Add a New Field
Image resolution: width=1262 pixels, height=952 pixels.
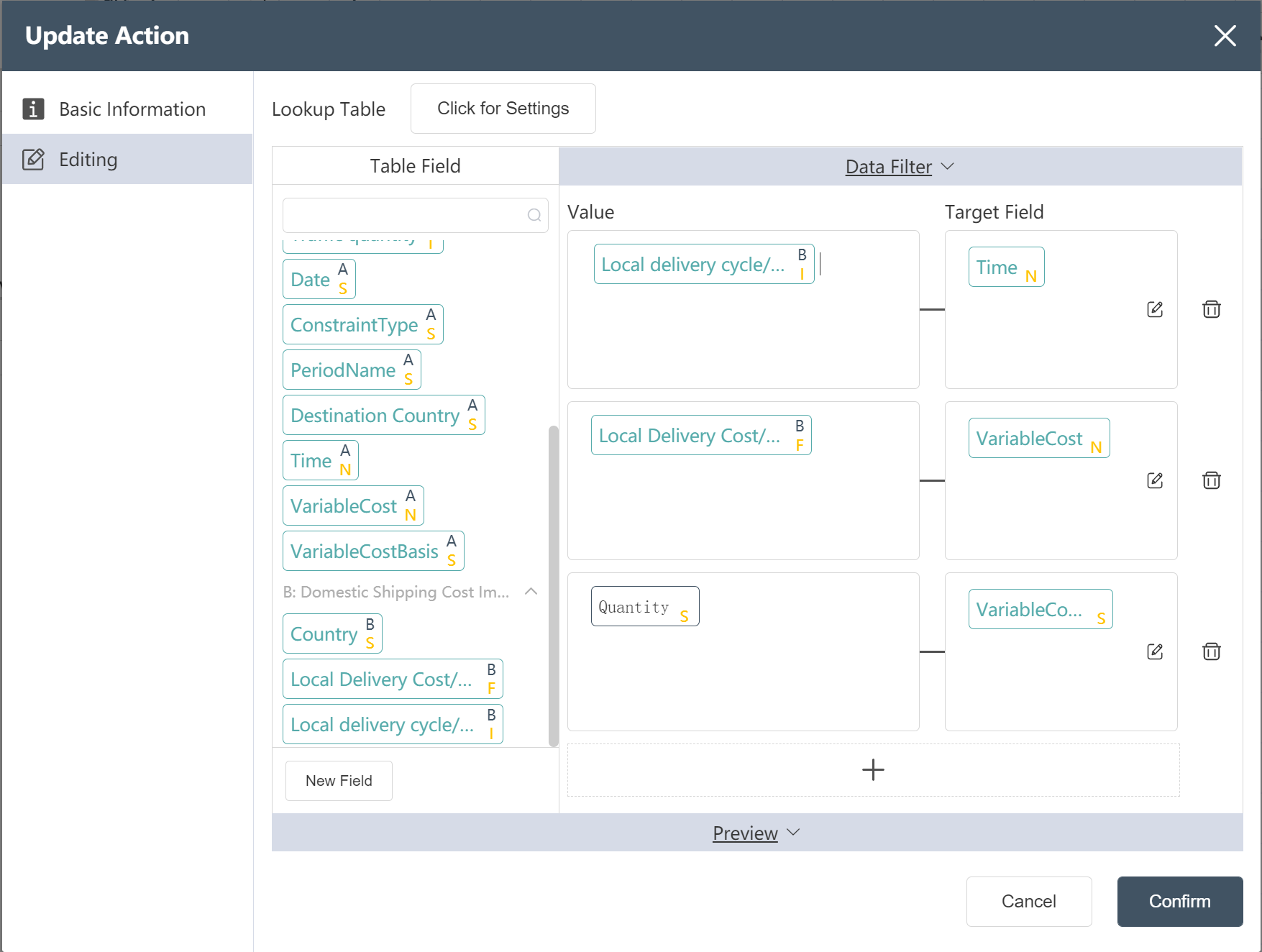pos(339,781)
